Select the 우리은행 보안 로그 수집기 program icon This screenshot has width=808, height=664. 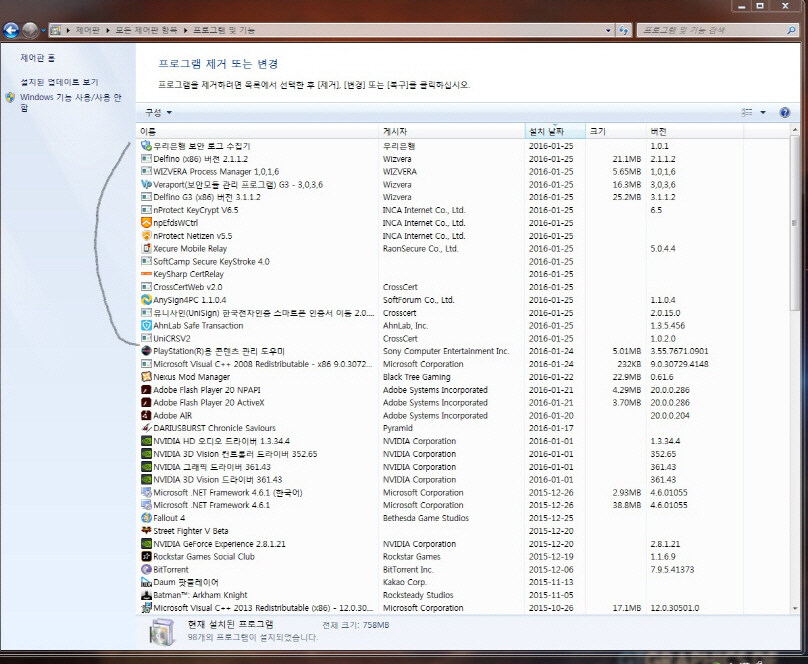click(146, 146)
